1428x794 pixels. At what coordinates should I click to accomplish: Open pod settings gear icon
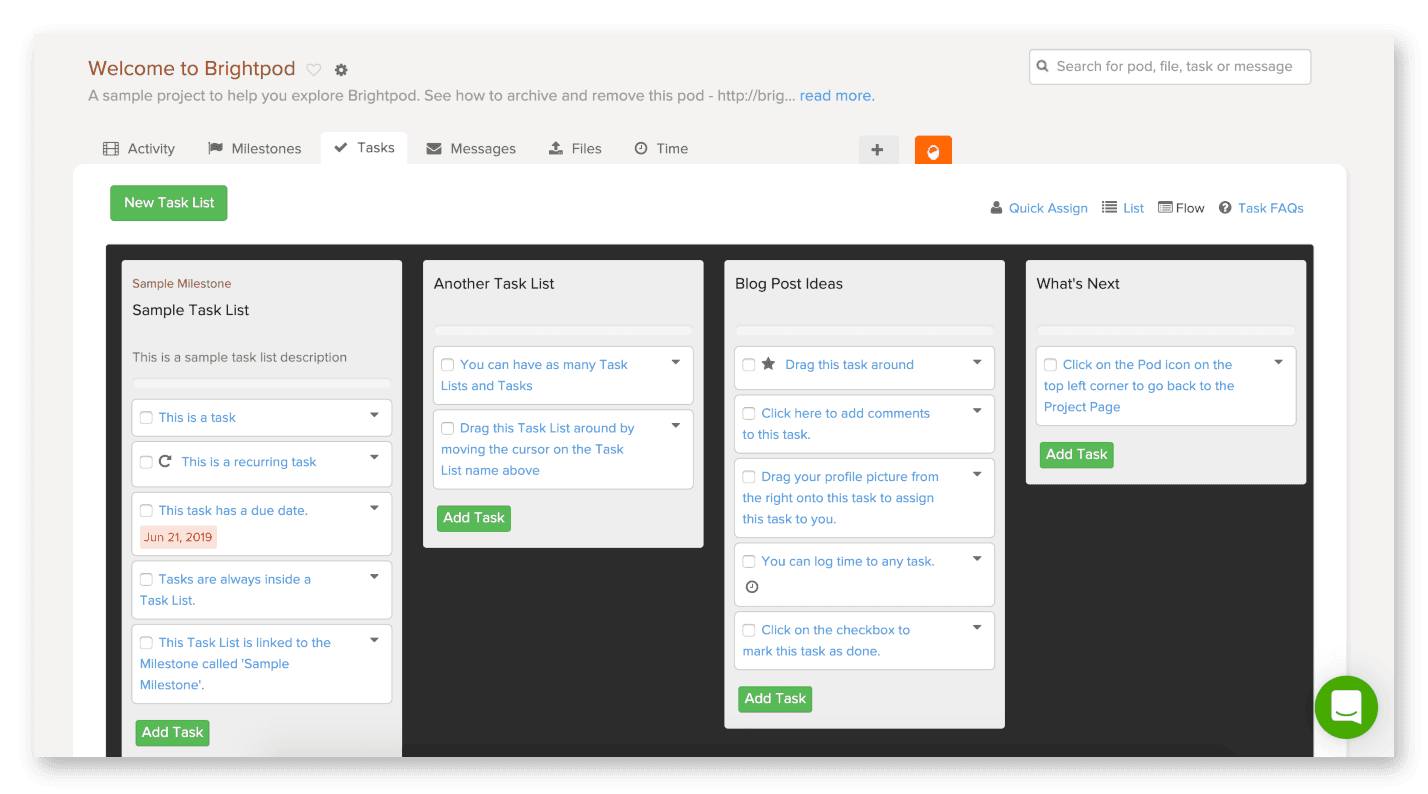[341, 70]
